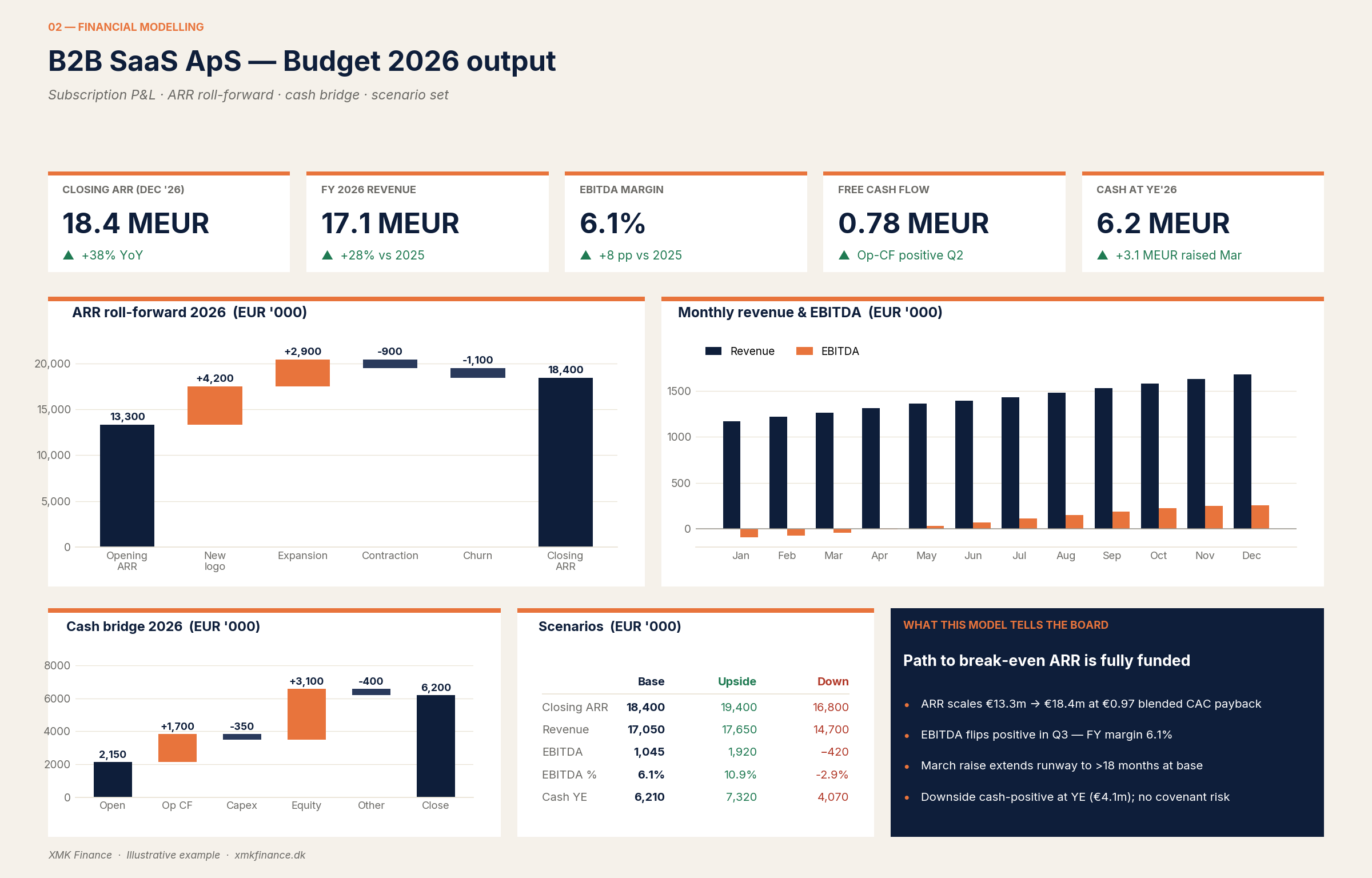Select the Base Revenue cell 17,050
Screen dimensions: 1372x878
(646, 729)
